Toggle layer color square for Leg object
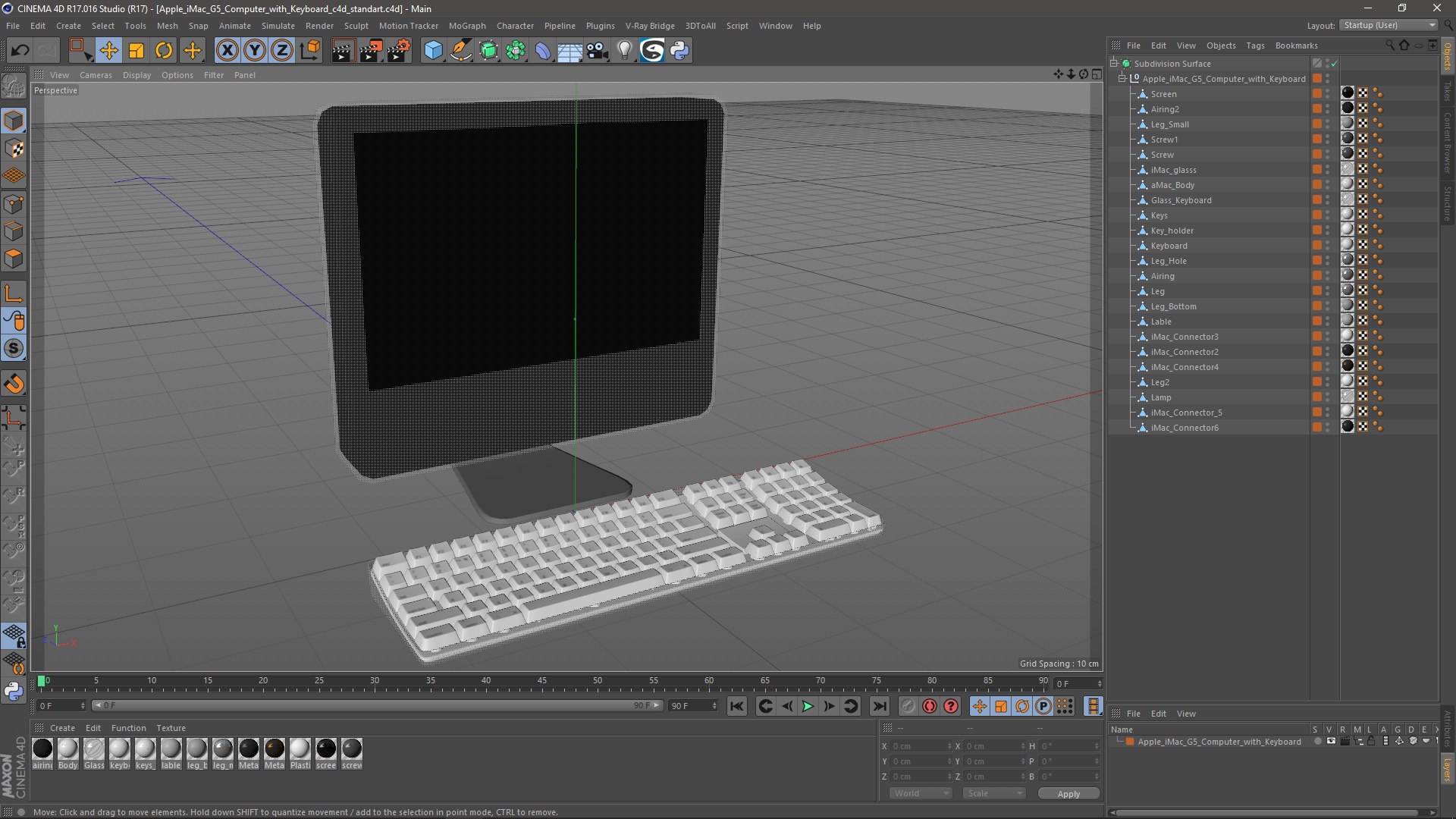1456x819 pixels. [1317, 291]
